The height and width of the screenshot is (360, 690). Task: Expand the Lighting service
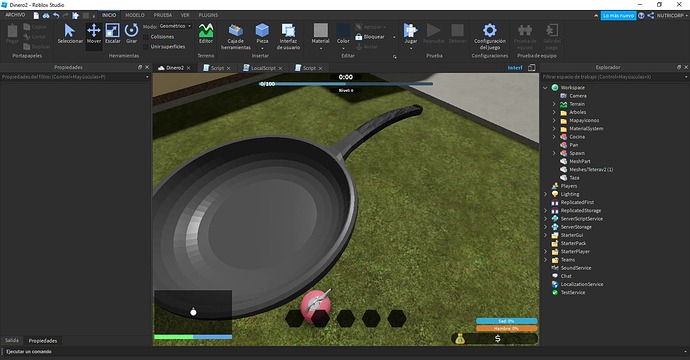545,194
